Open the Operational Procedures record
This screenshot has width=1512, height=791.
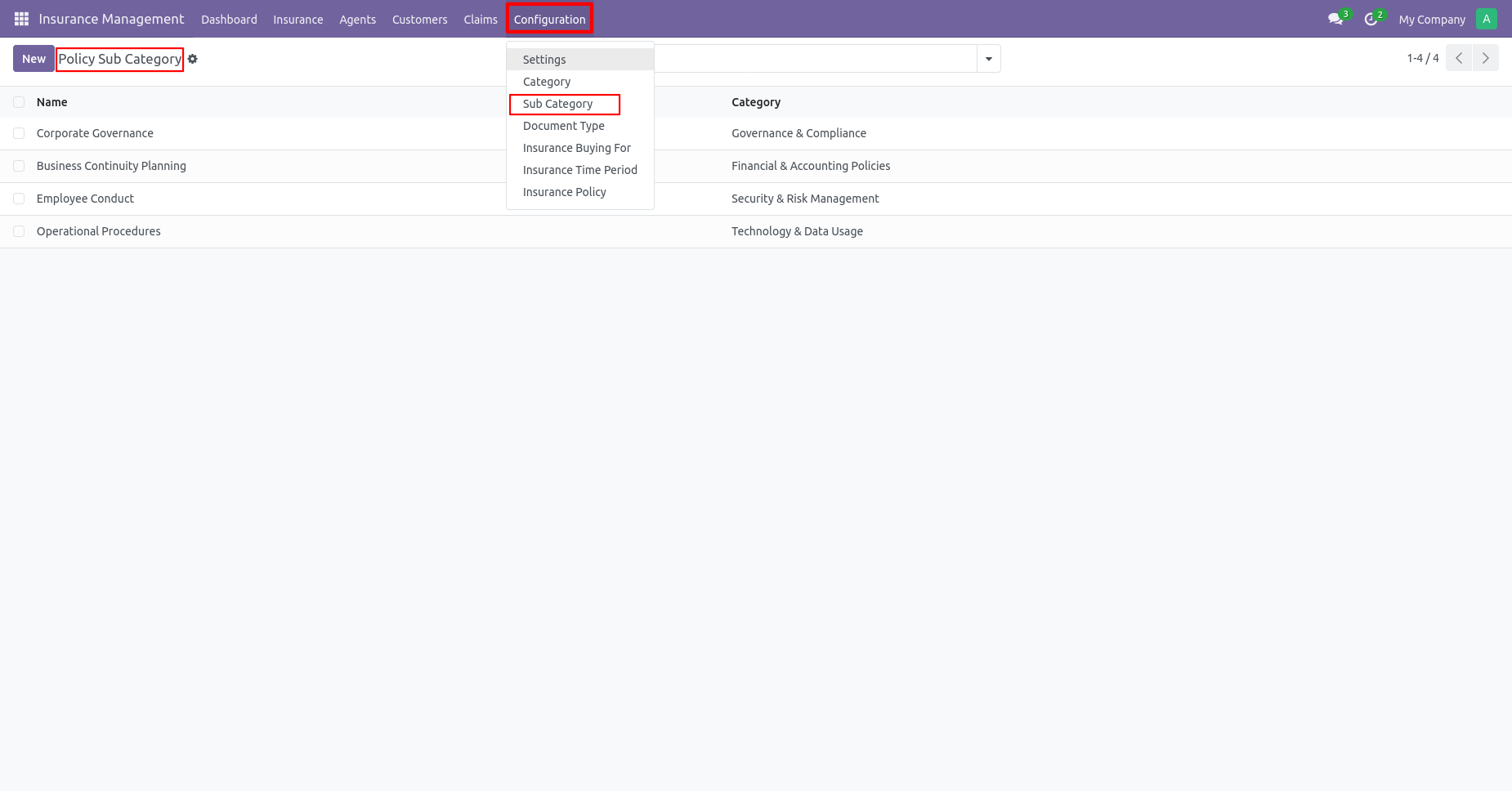pyautogui.click(x=99, y=231)
